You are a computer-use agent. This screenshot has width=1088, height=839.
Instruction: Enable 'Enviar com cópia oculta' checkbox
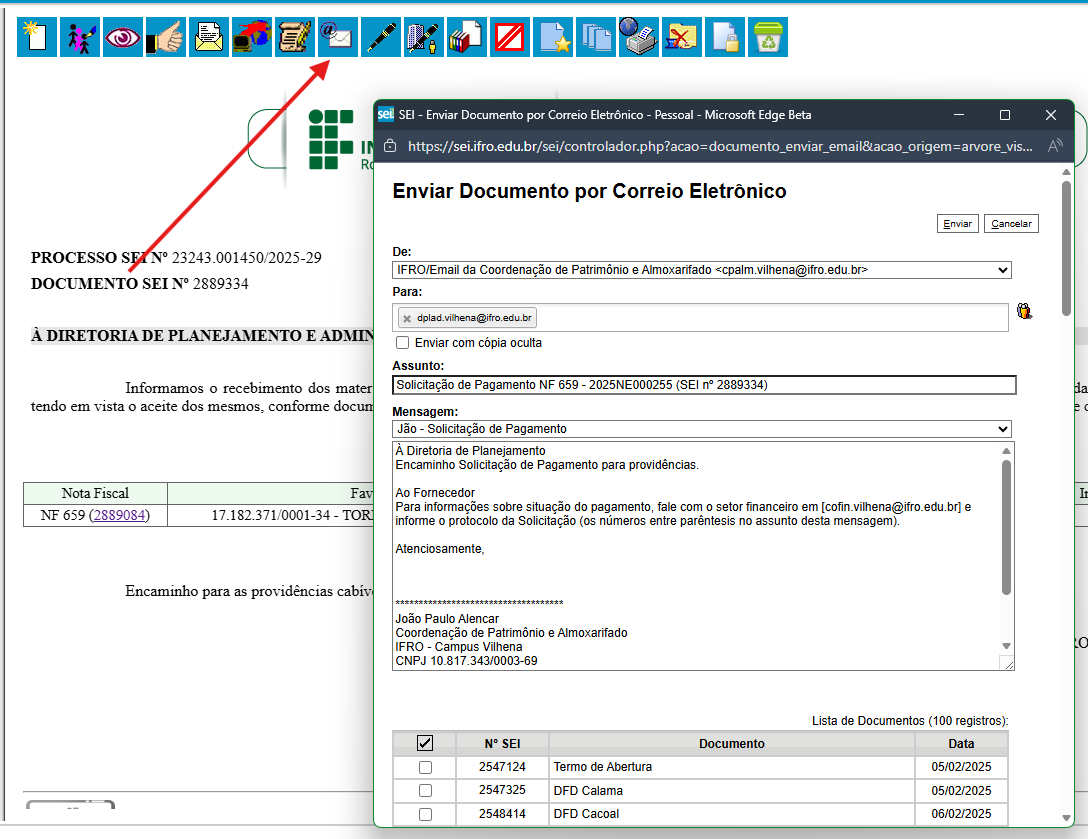coord(403,343)
